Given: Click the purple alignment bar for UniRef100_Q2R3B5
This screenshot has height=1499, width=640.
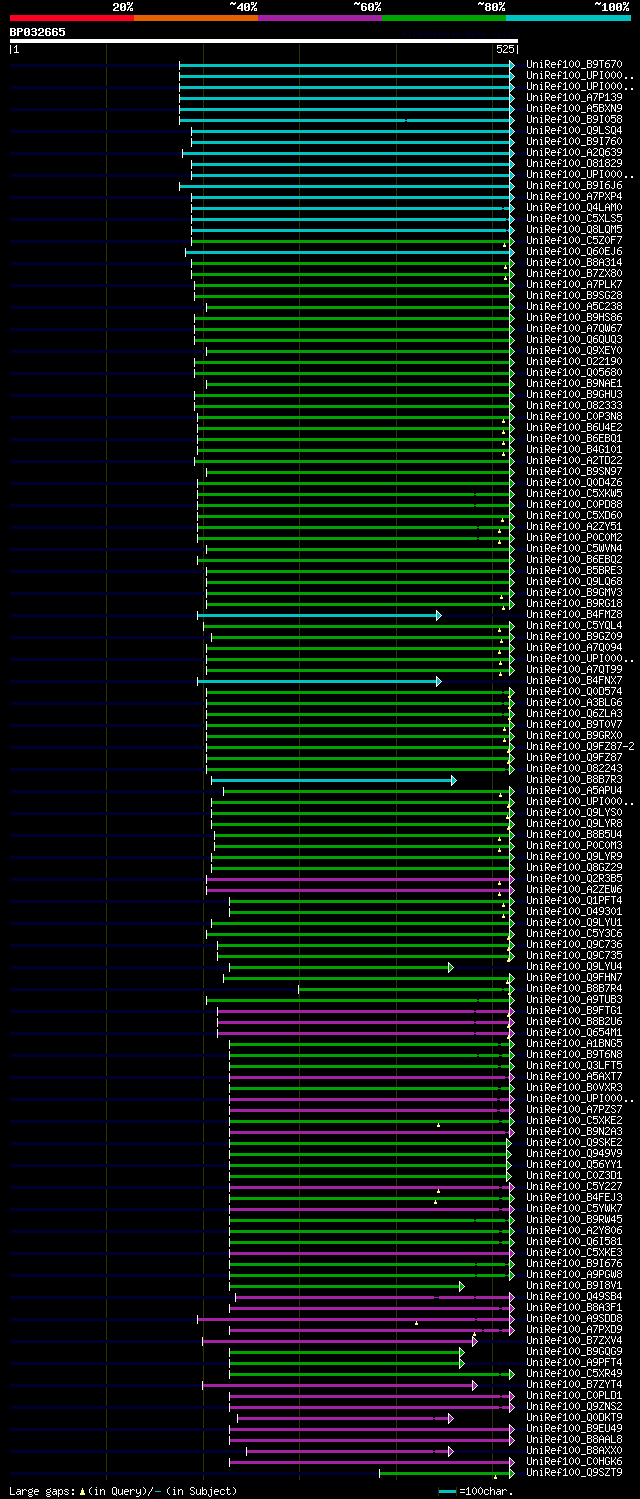Looking at the screenshot, I should pos(360,879).
